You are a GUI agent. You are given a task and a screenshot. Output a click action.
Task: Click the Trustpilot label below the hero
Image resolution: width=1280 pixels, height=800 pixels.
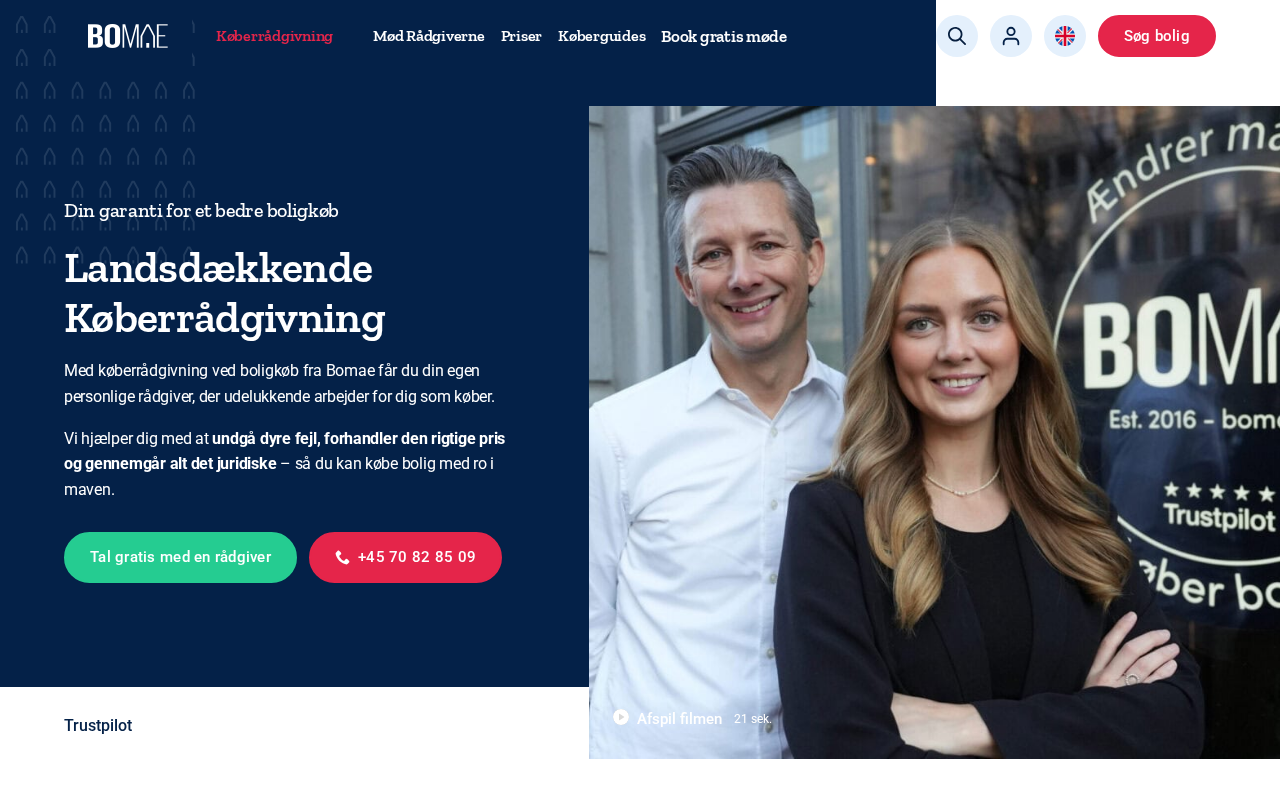98,726
